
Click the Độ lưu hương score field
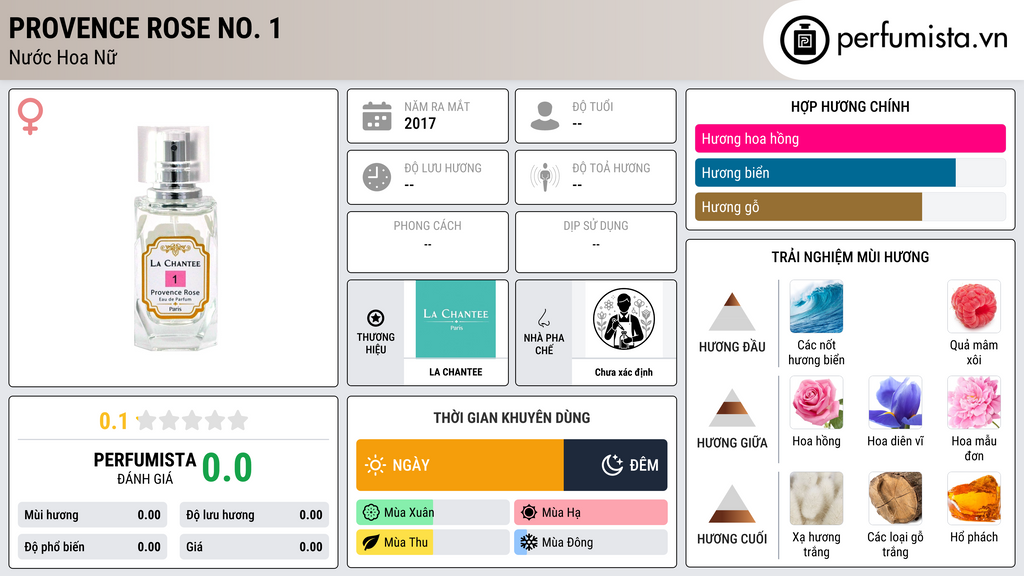254,515
